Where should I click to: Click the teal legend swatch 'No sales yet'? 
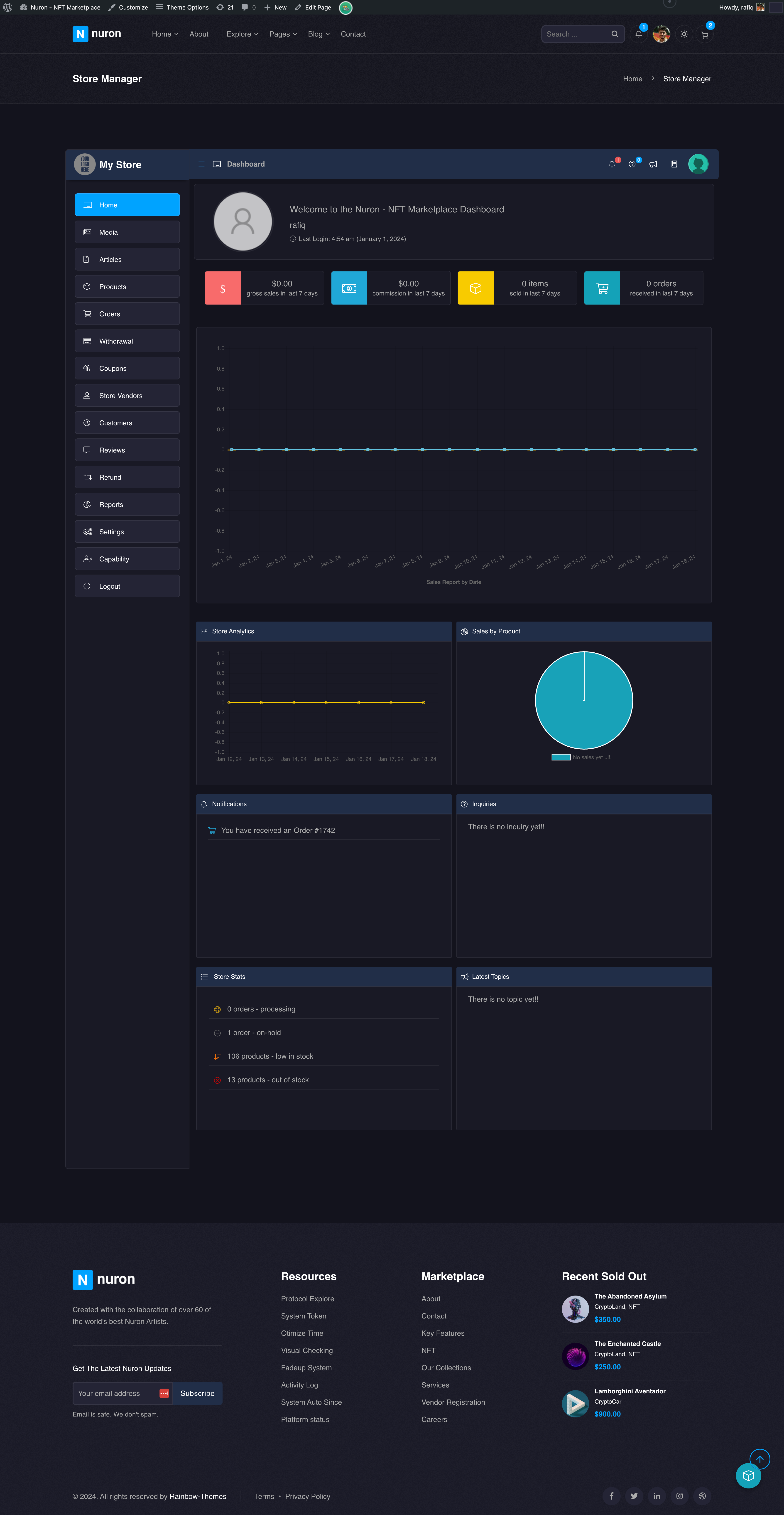click(x=561, y=757)
